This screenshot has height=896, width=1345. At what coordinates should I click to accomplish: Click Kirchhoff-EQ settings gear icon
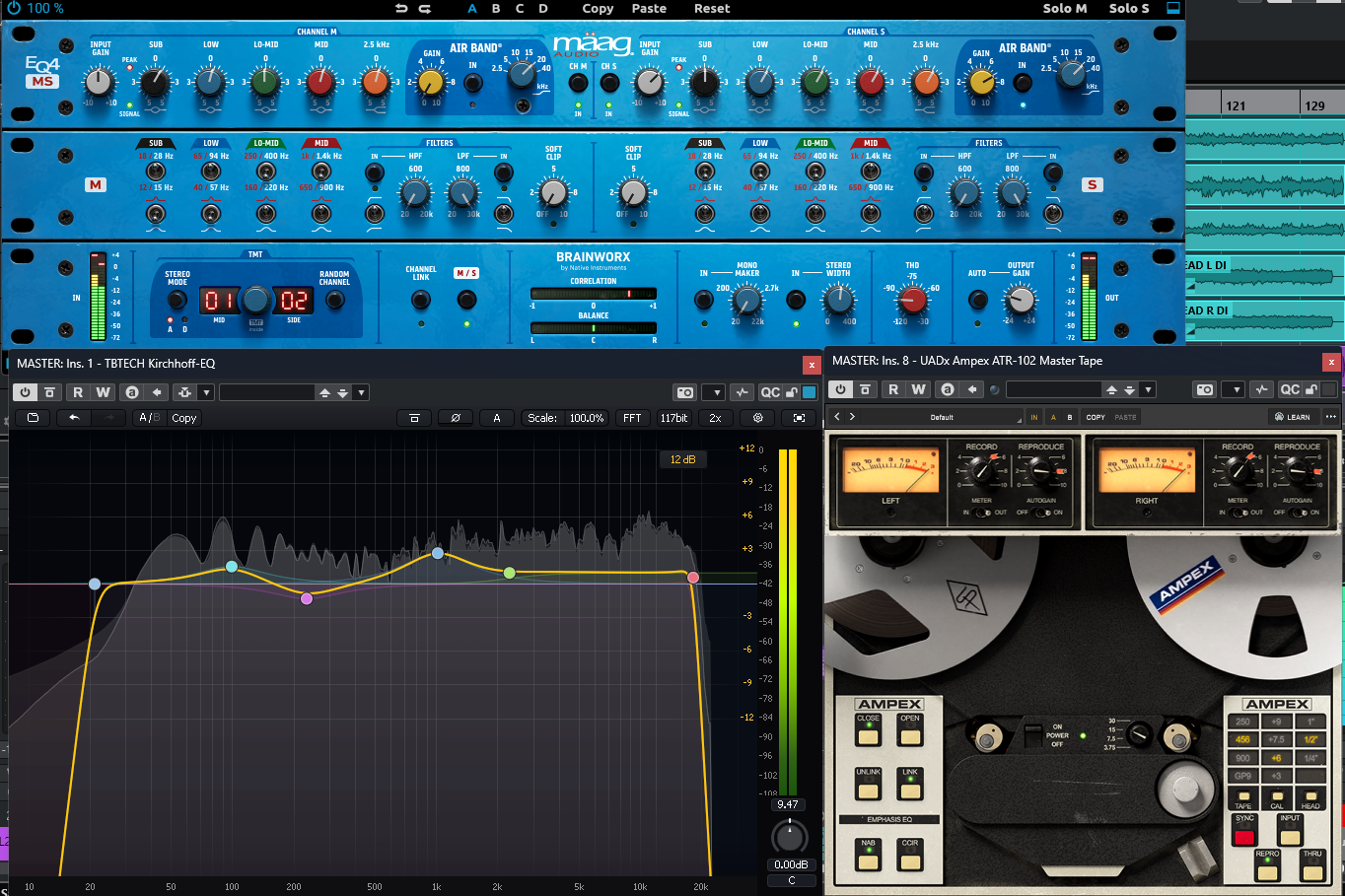click(758, 418)
